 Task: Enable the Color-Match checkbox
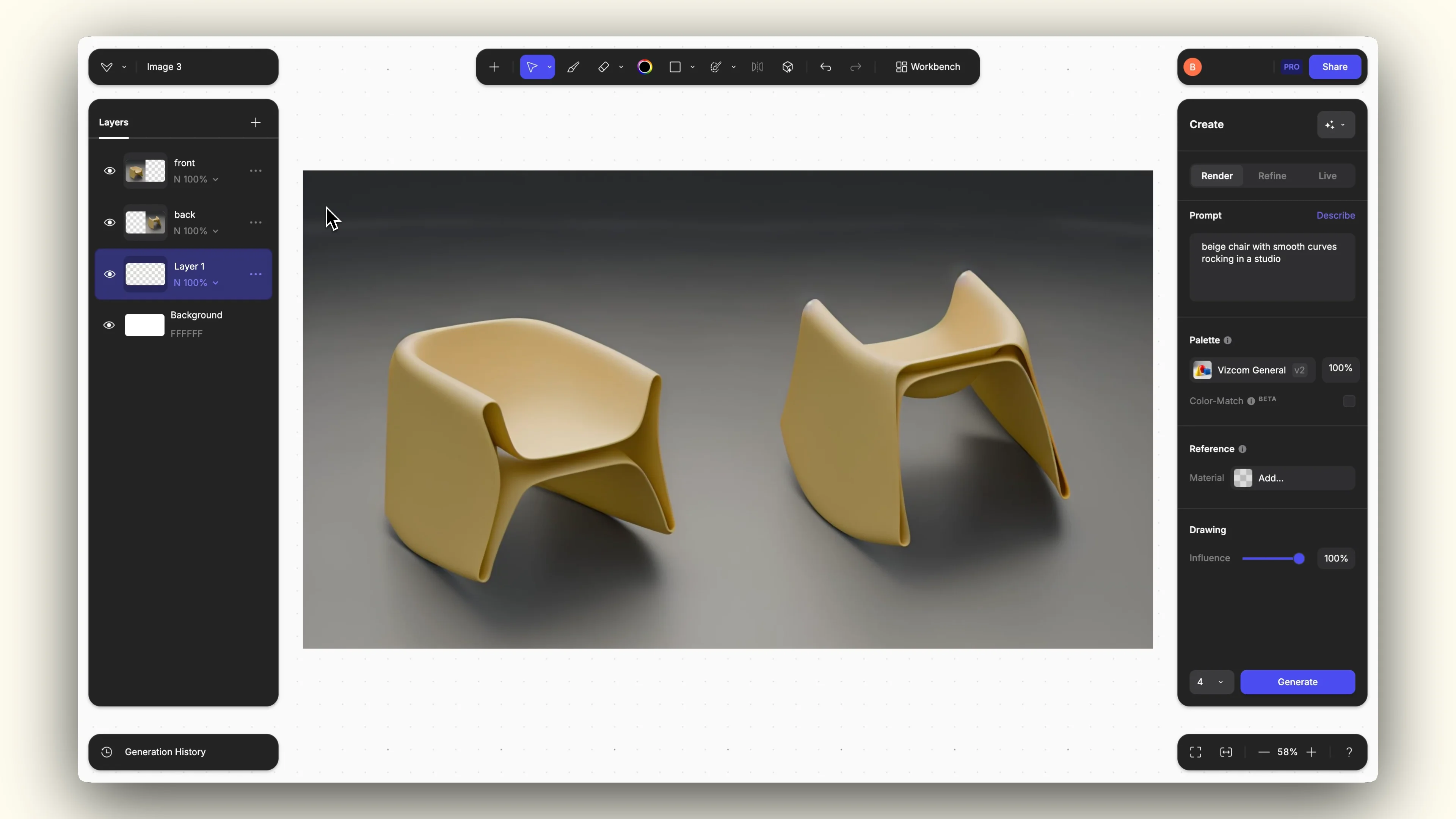tap(1349, 401)
